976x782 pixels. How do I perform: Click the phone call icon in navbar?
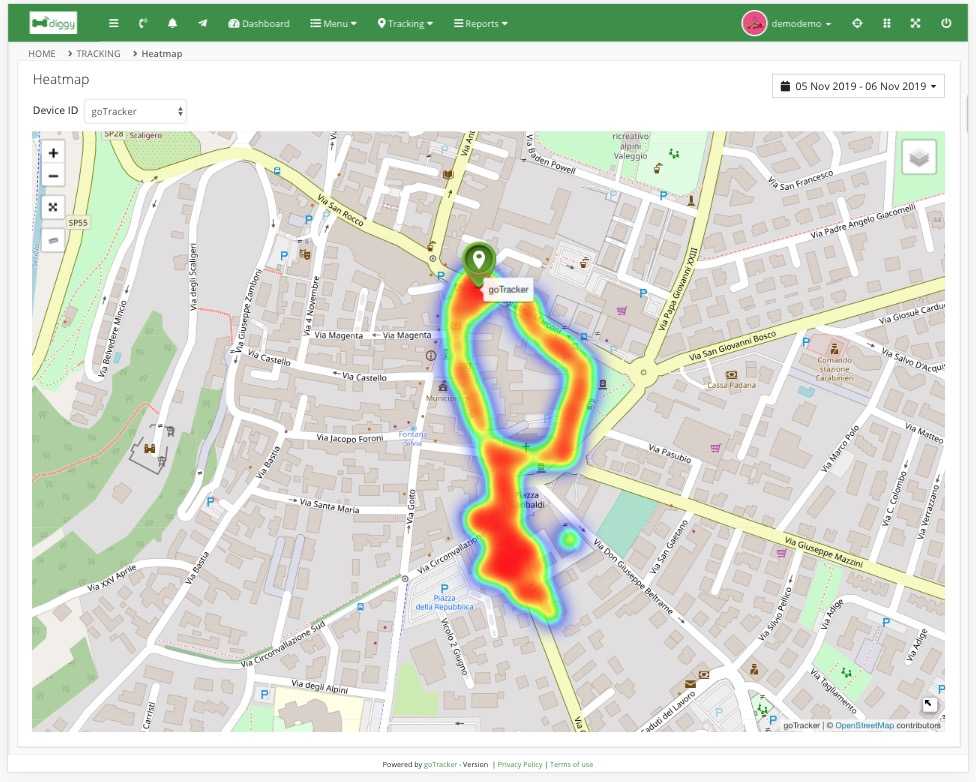pyautogui.click(x=143, y=23)
